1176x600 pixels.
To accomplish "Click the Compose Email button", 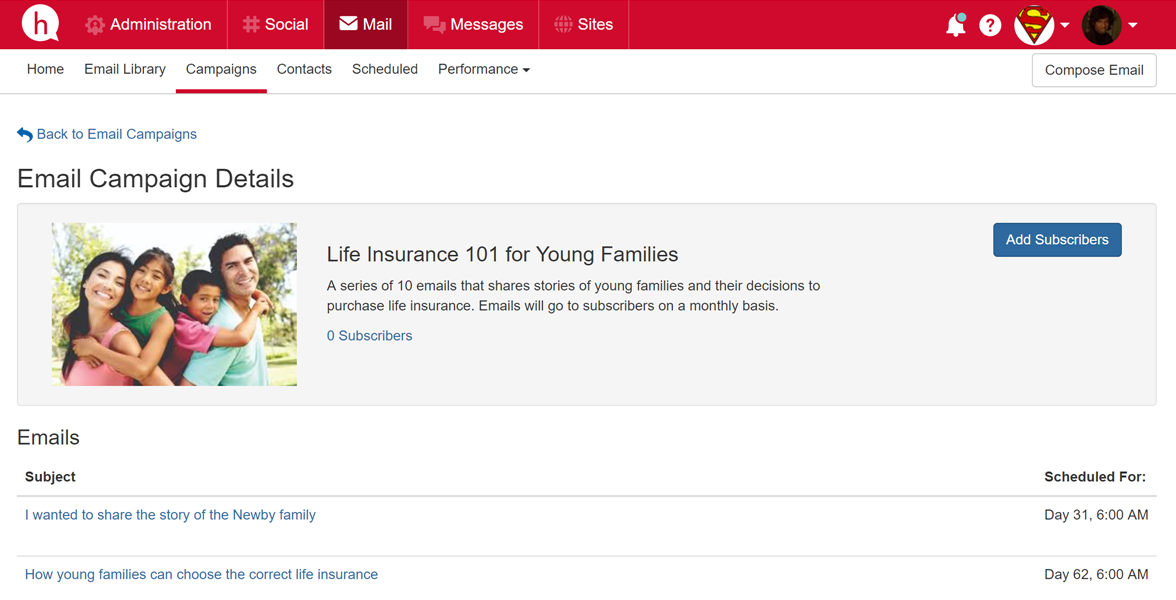I will pos(1094,70).
